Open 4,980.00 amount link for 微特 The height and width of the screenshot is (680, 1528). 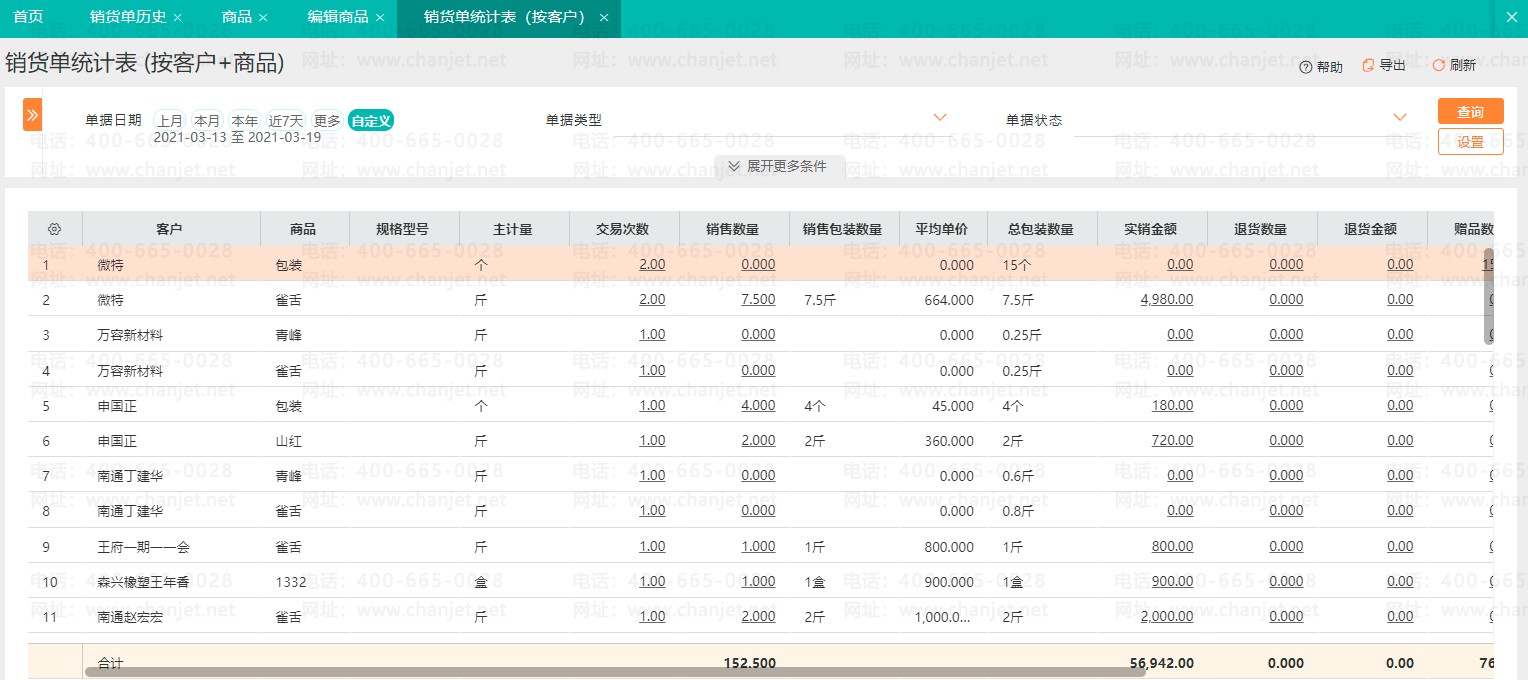click(1166, 300)
